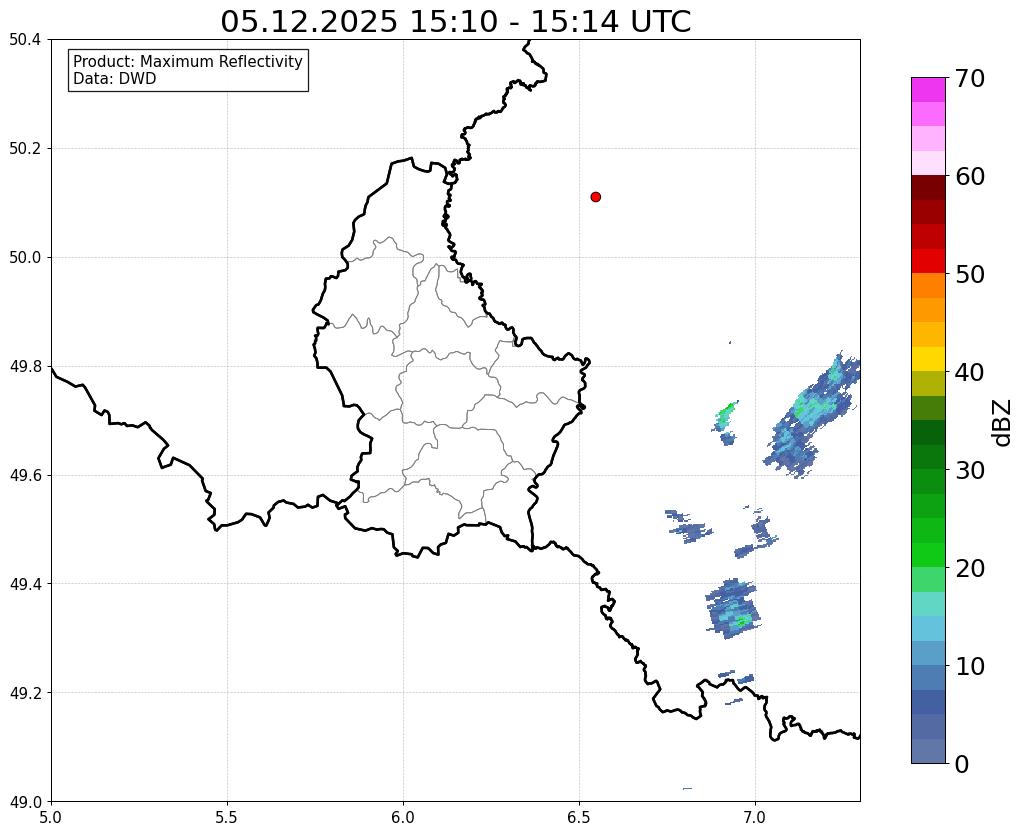Click the x-axis longitude label 7.0
The height and width of the screenshot is (834, 1023).
(755, 817)
